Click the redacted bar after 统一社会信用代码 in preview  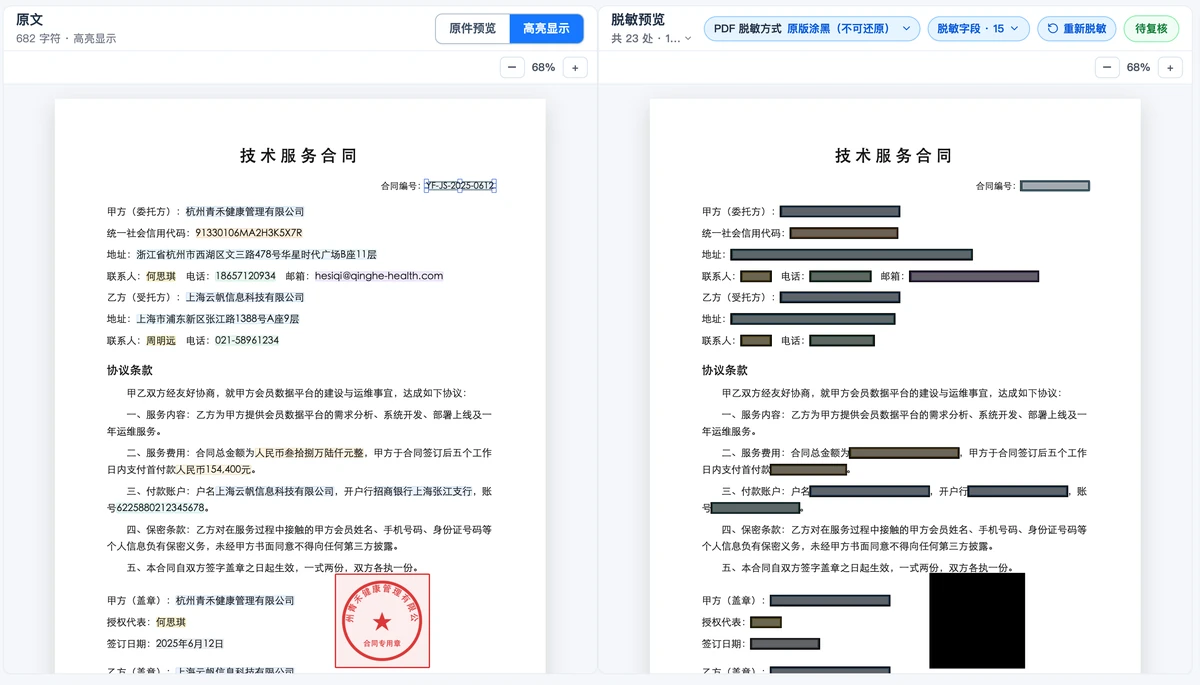tap(844, 233)
